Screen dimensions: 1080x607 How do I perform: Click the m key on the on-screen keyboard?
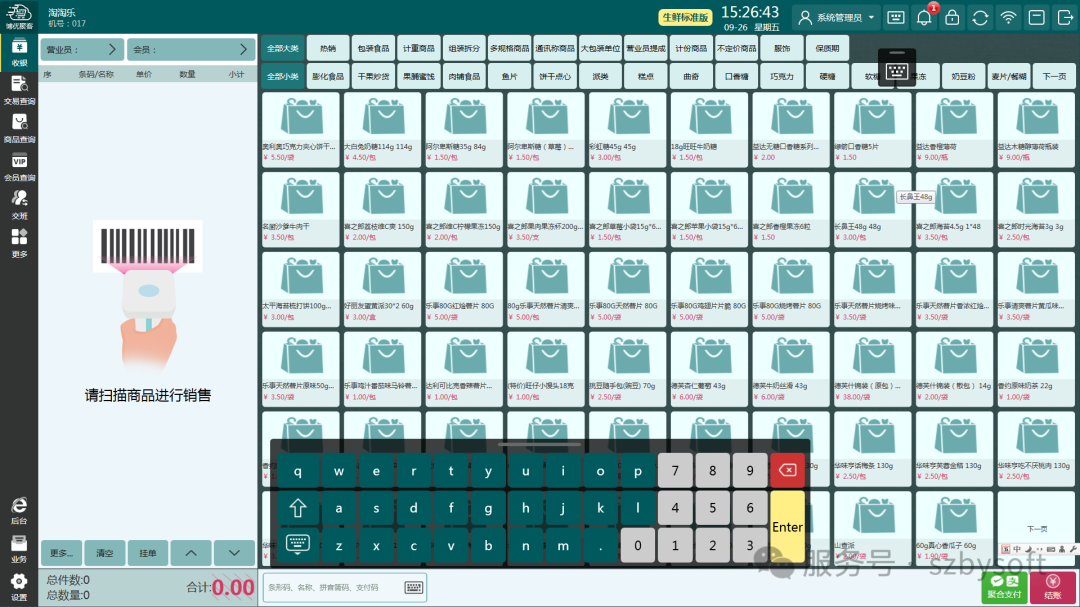(x=563, y=545)
